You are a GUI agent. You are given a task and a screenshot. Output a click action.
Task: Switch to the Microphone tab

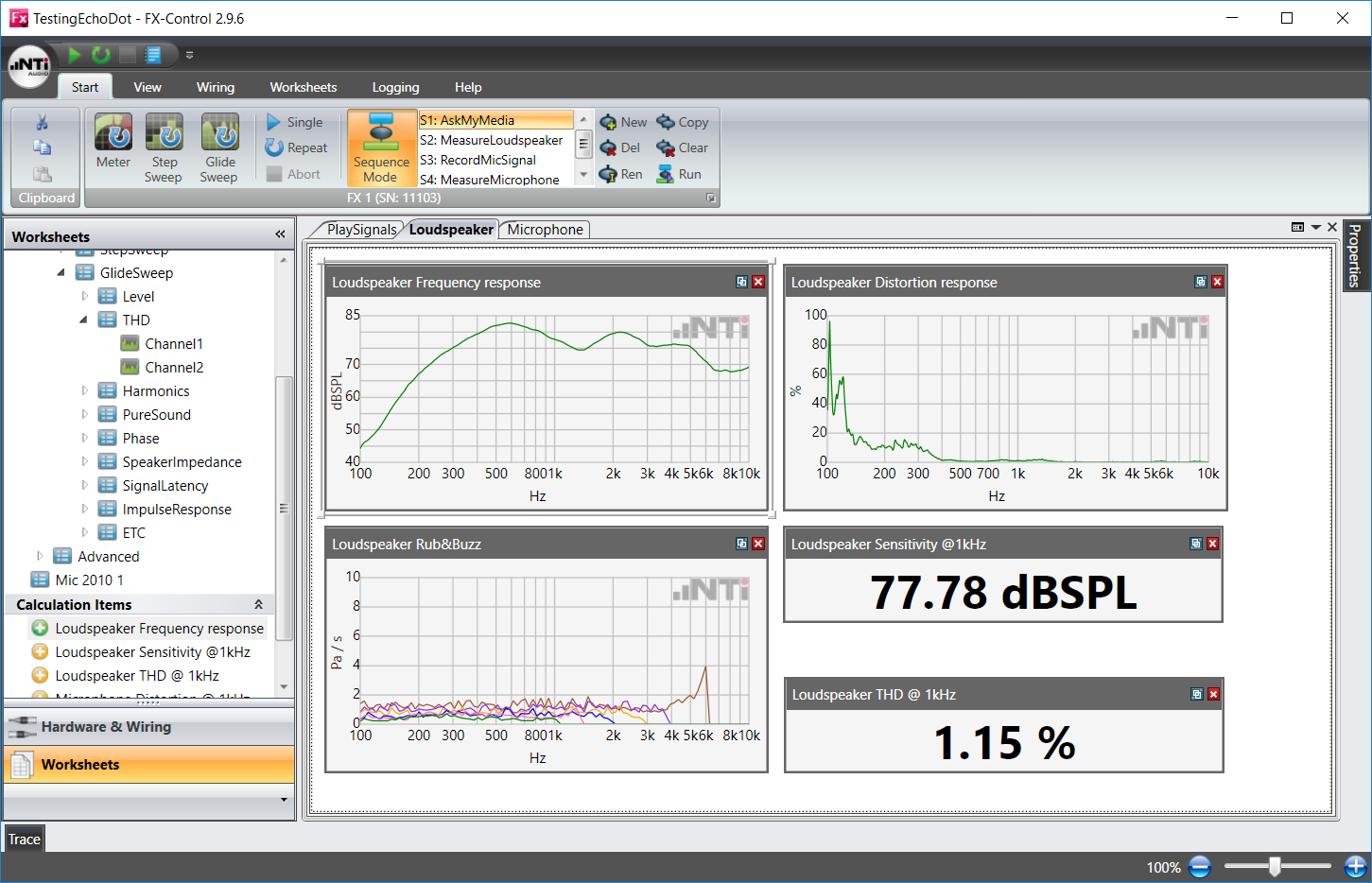coord(545,230)
